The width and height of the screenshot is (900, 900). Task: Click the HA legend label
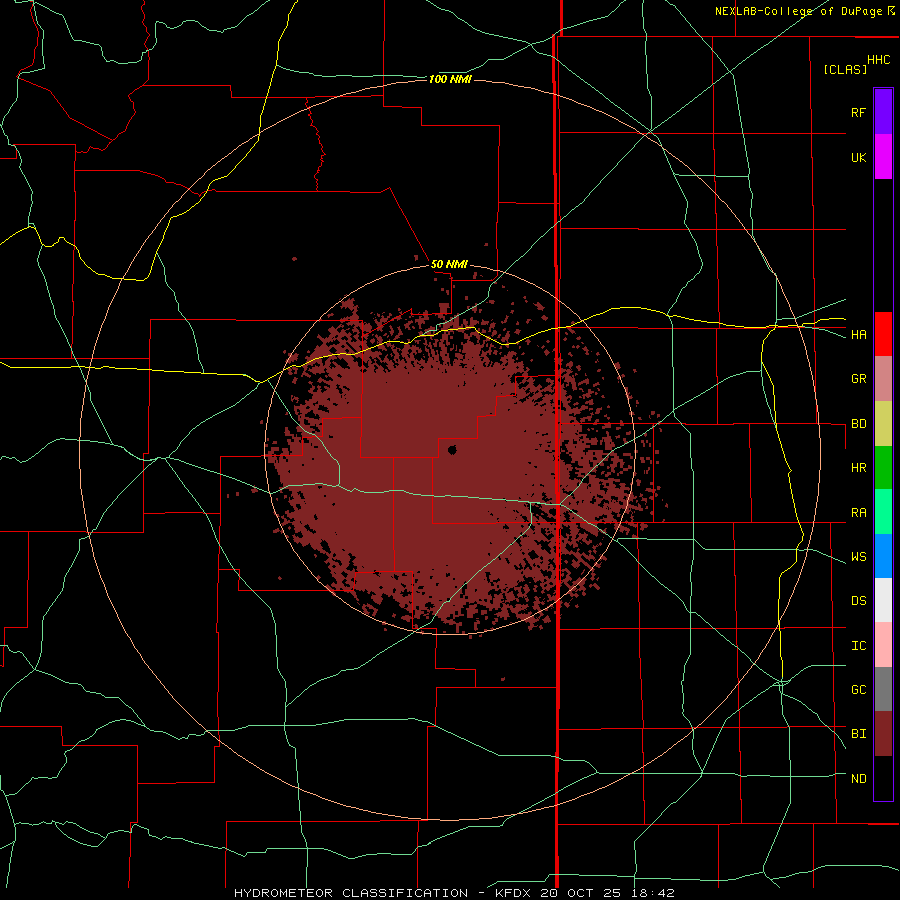858,335
